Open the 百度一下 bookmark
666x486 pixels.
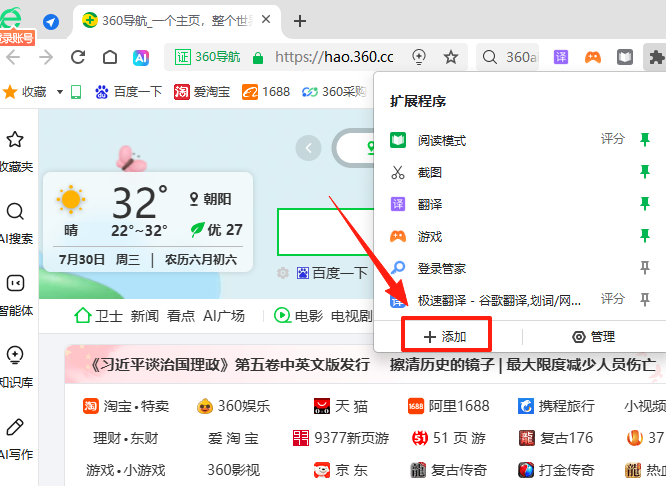pyautogui.click(x=129, y=92)
